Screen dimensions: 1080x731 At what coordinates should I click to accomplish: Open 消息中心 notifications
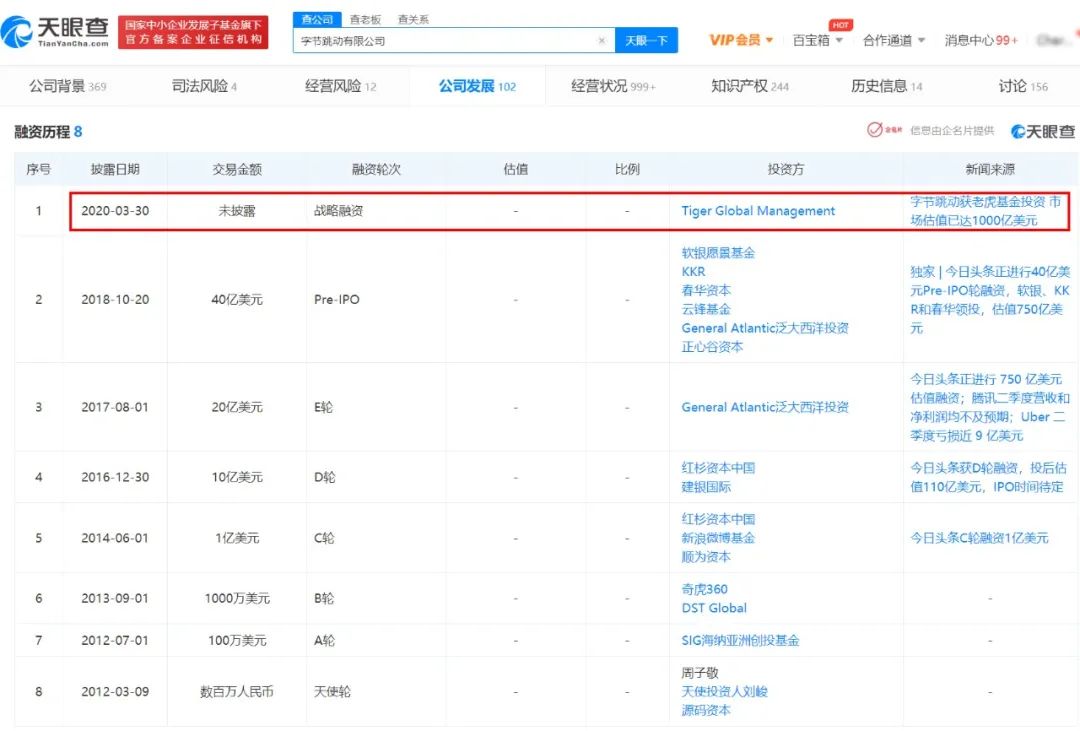[x=981, y=40]
